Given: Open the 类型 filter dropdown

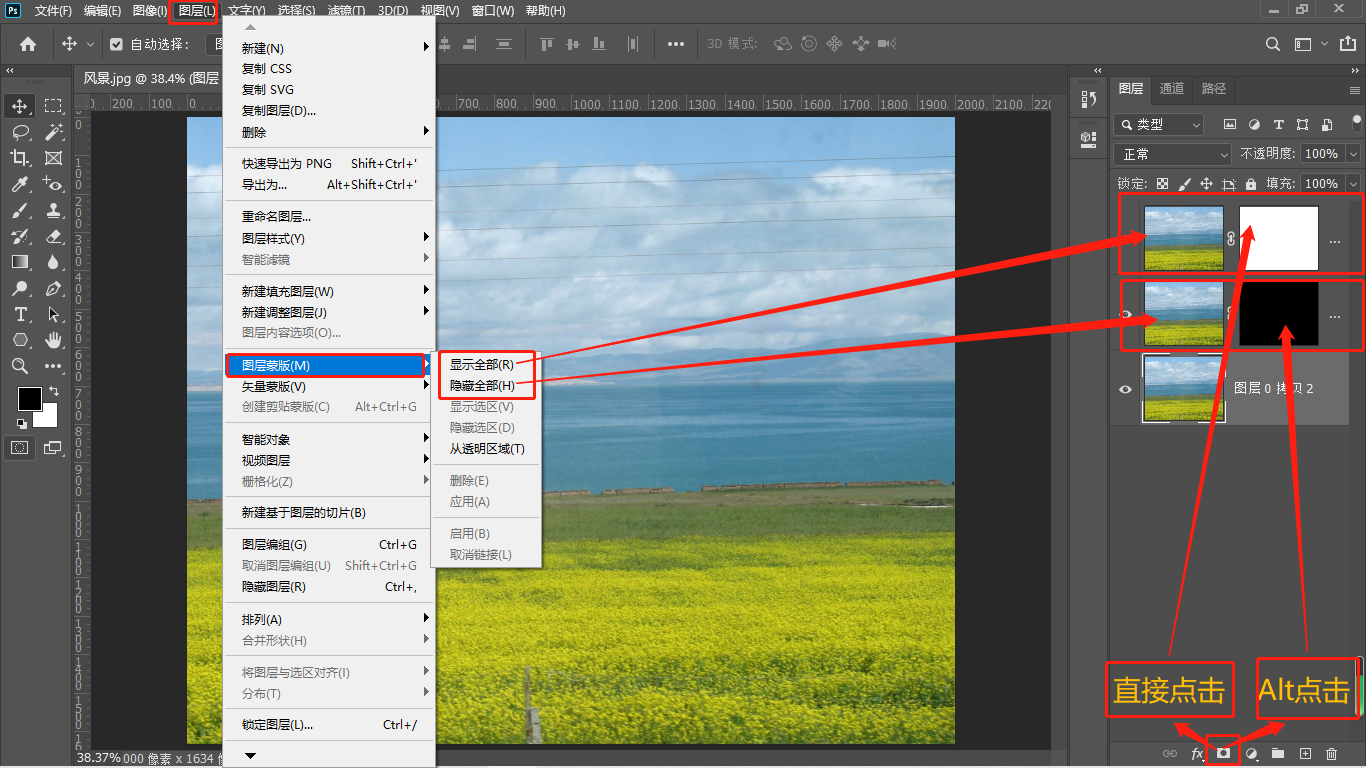Looking at the screenshot, I should (x=1158, y=125).
